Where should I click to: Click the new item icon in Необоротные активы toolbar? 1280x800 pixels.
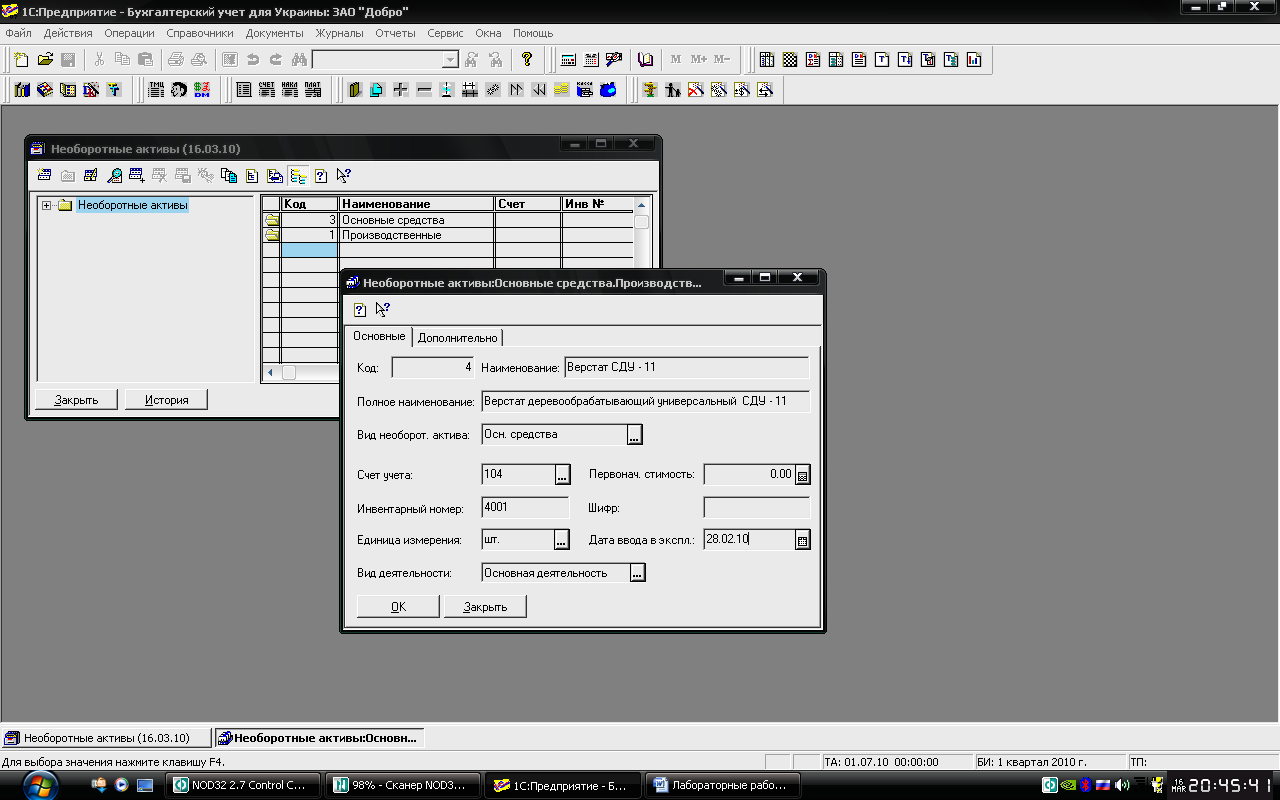(45, 176)
